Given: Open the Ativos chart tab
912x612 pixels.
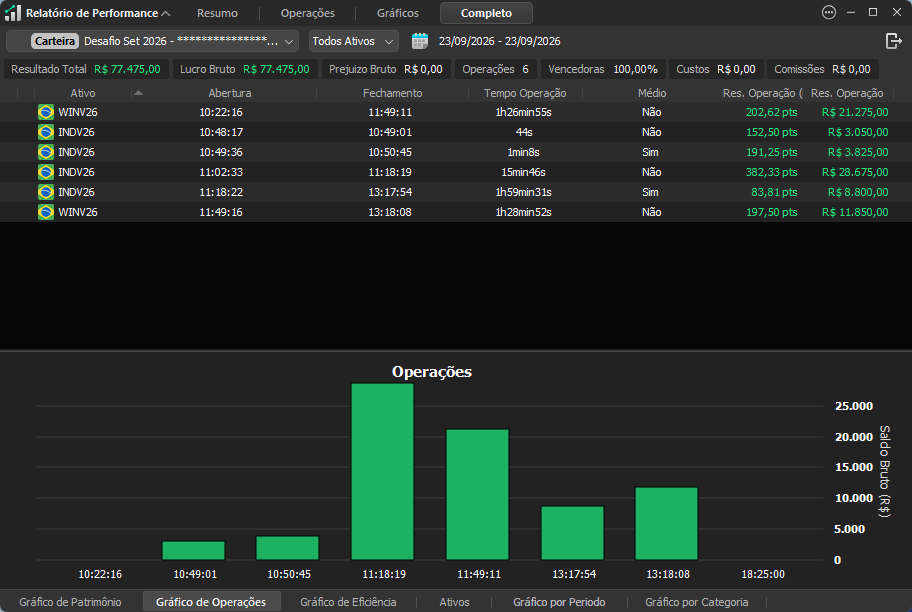Looking at the screenshot, I should pyautogui.click(x=454, y=602).
